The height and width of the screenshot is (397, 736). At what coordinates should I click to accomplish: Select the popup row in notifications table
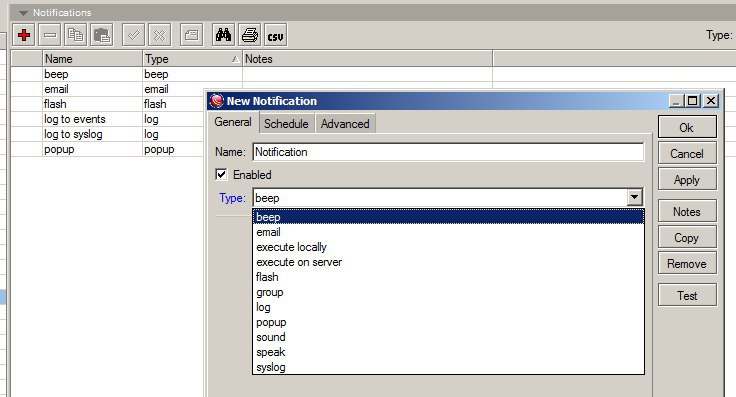(108, 149)
